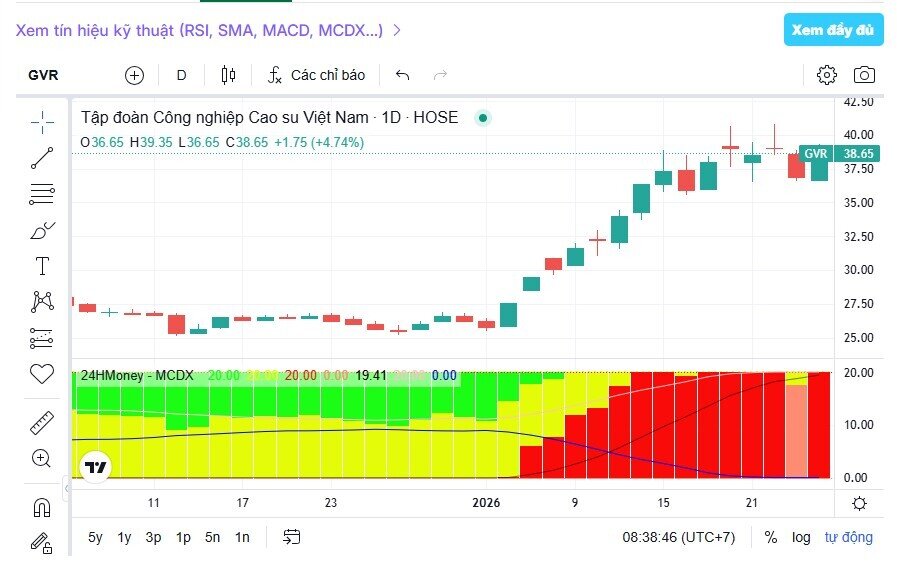Add symbol with the compare plus icon
Image resolution: width=897 pixels, height=566 pixels.
tap(134, 75)
